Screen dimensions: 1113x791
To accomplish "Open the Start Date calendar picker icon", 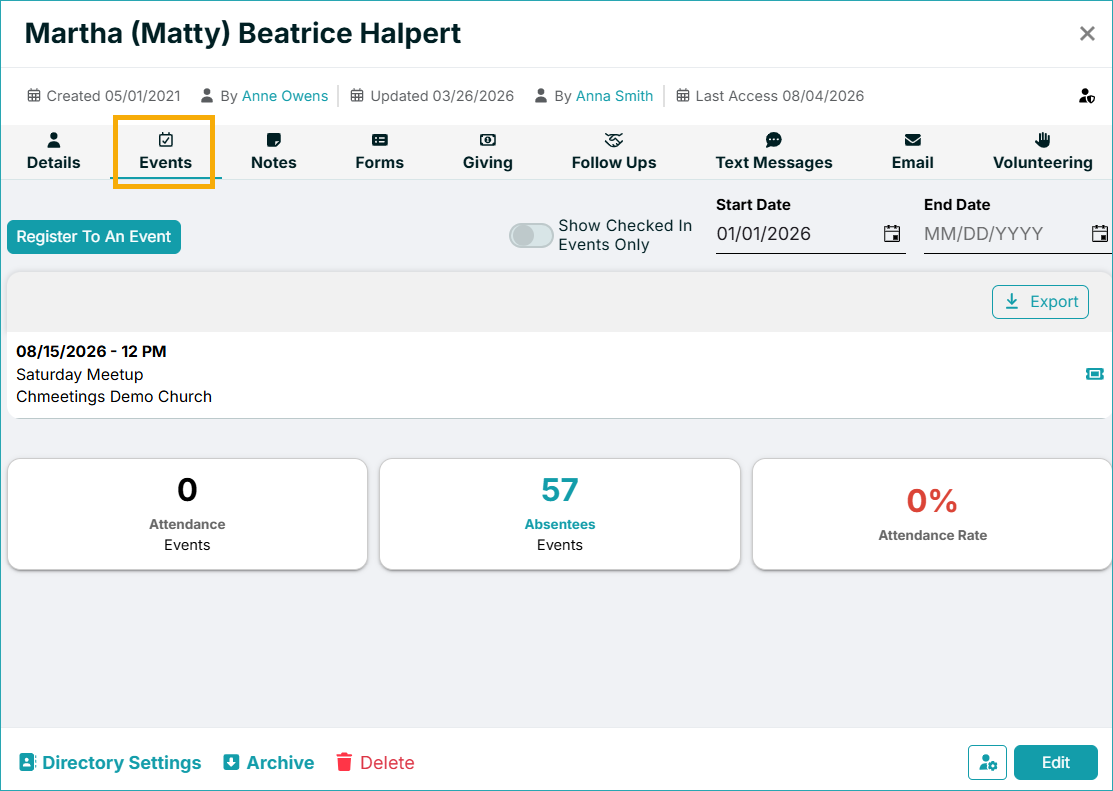I will pos(892,234).
